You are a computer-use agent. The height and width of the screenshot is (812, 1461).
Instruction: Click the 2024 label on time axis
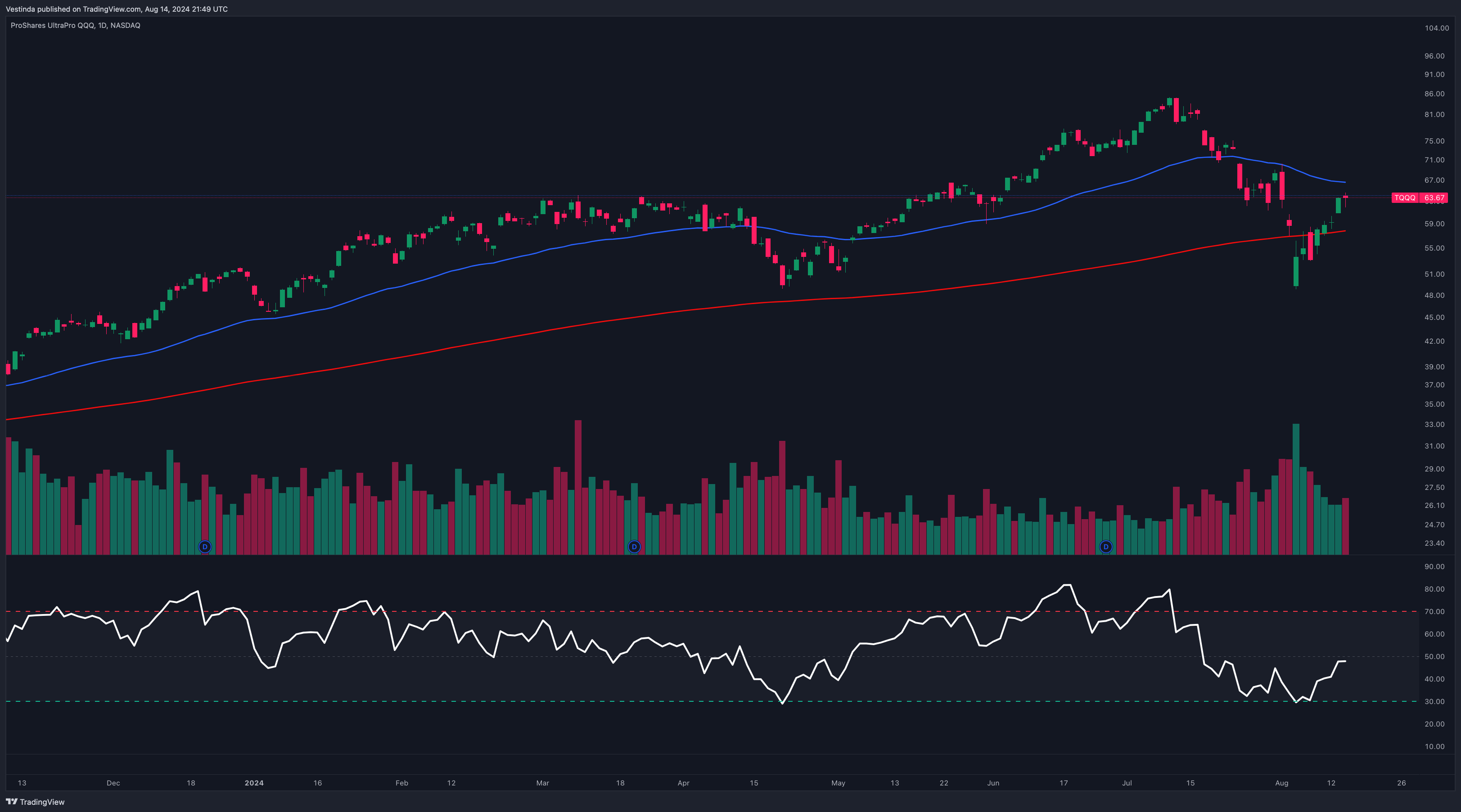pos(254,783)
